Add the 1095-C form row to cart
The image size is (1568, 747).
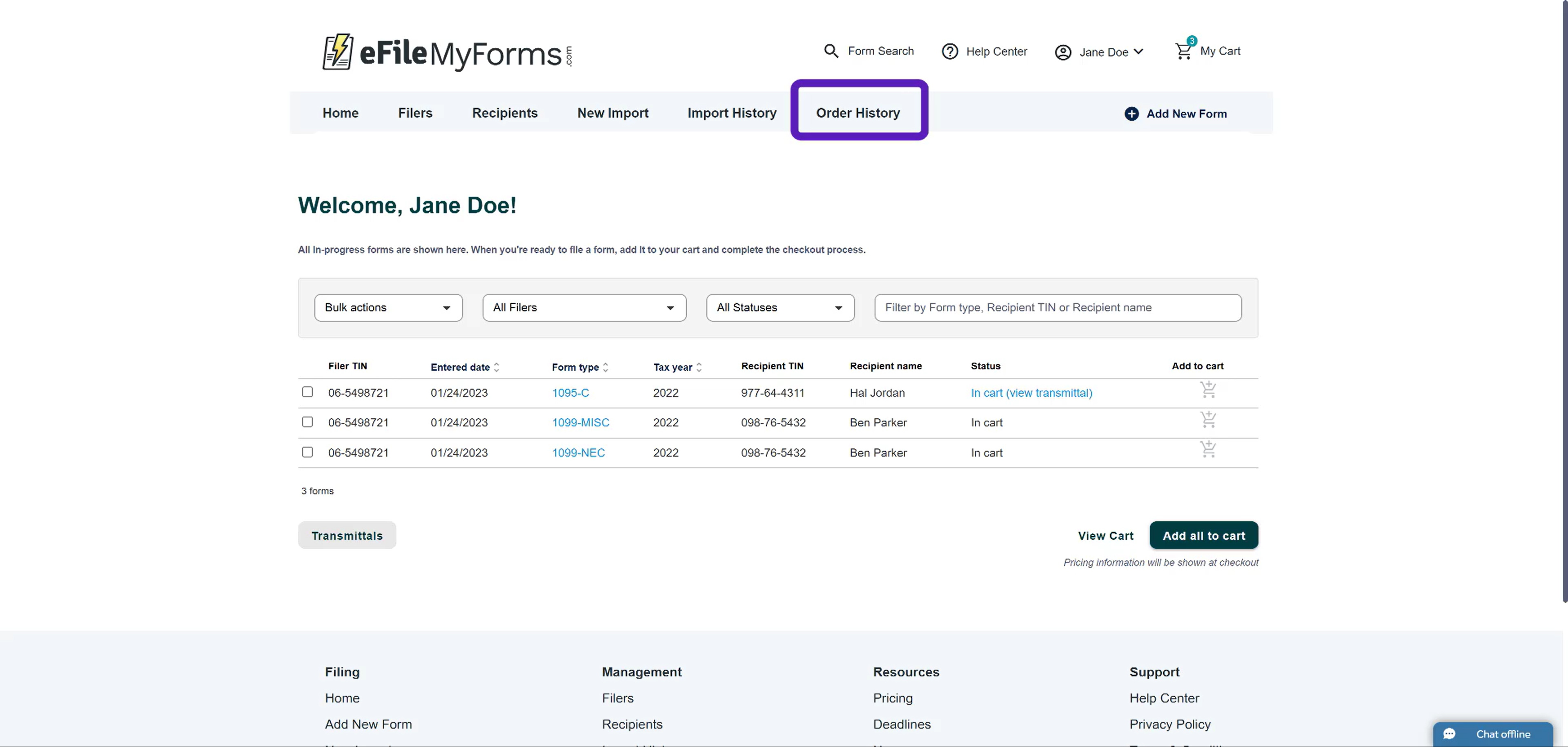(1208, 390)
